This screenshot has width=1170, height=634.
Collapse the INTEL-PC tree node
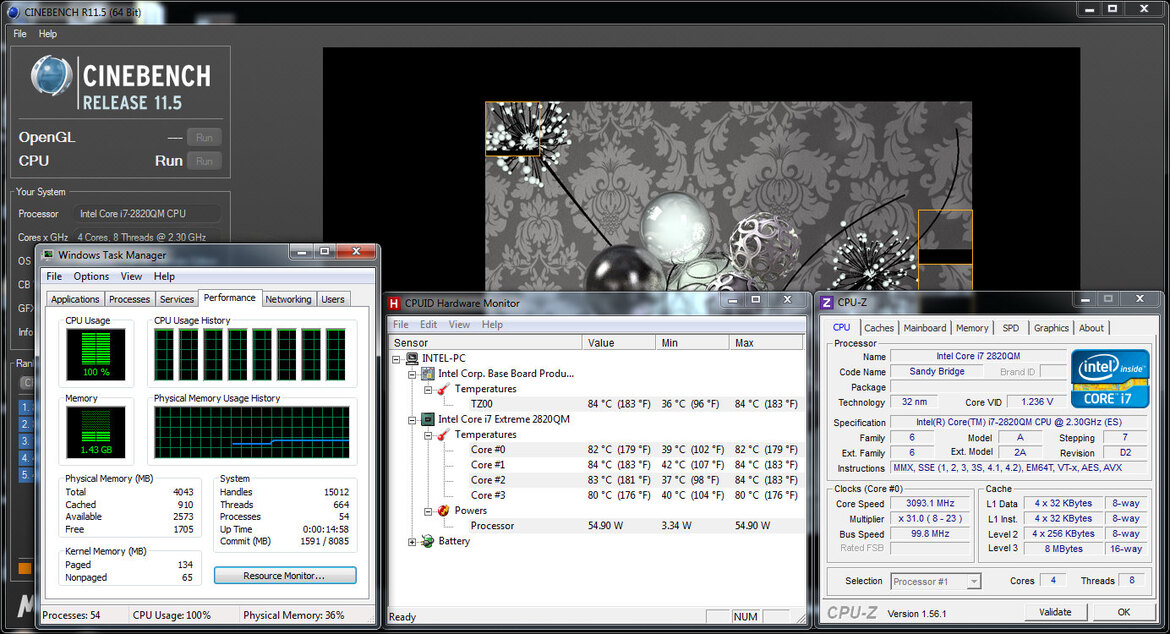(x=396, y=359)
